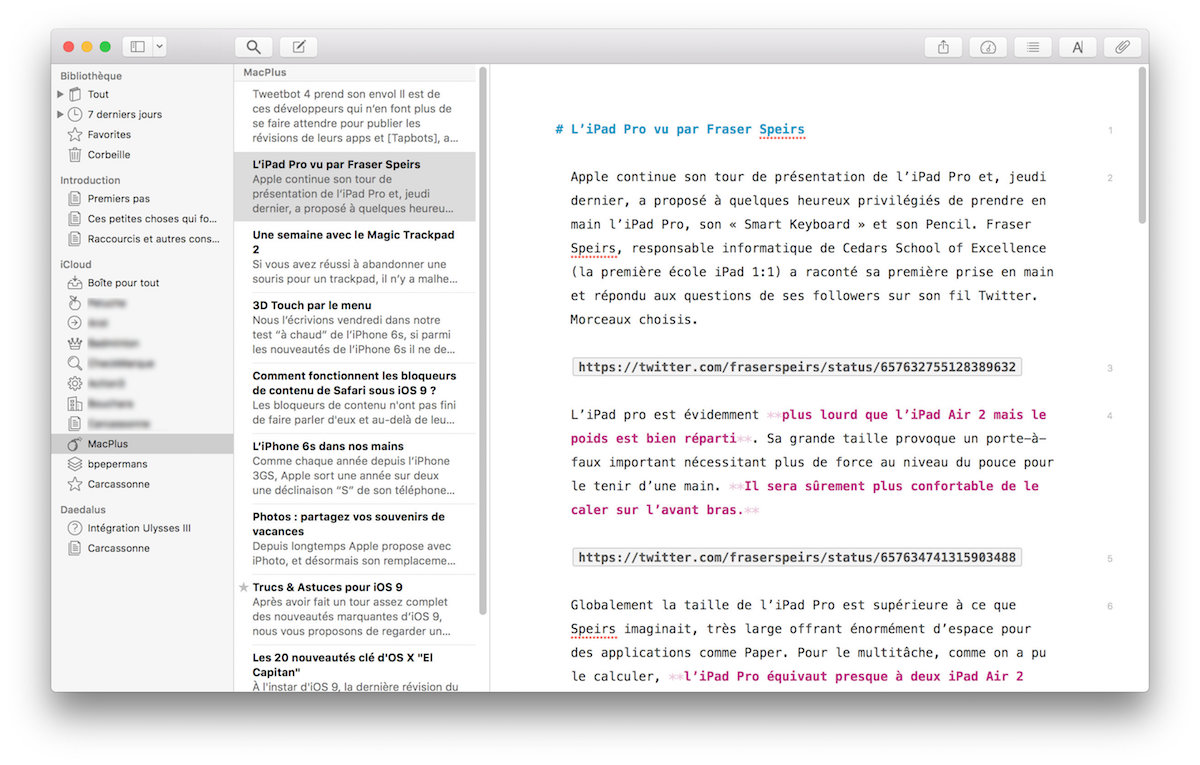Click the sheet list scrollbar

tap(483, 340)
